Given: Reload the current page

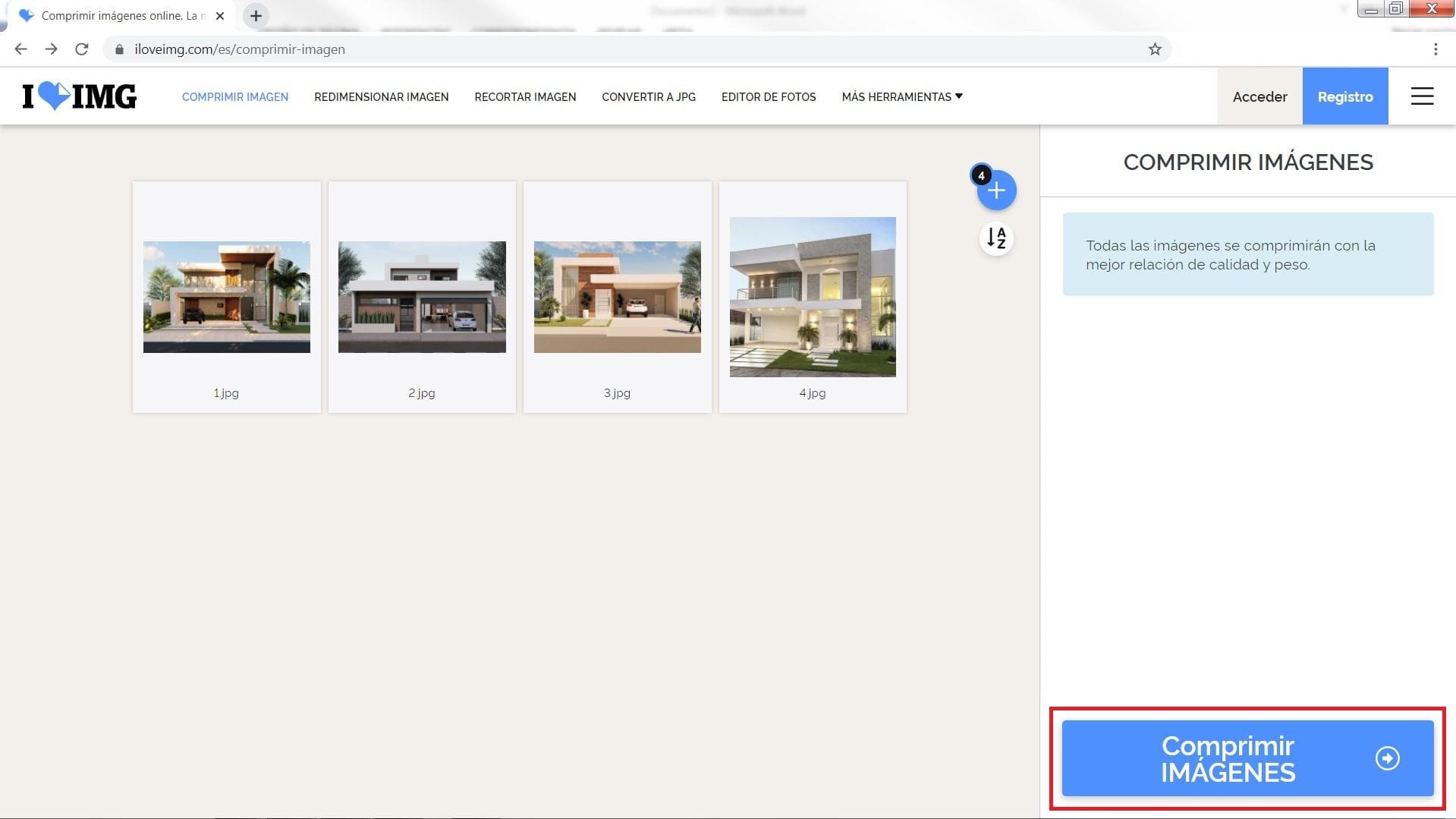Looking at the screenshot, I should [82, 49].
